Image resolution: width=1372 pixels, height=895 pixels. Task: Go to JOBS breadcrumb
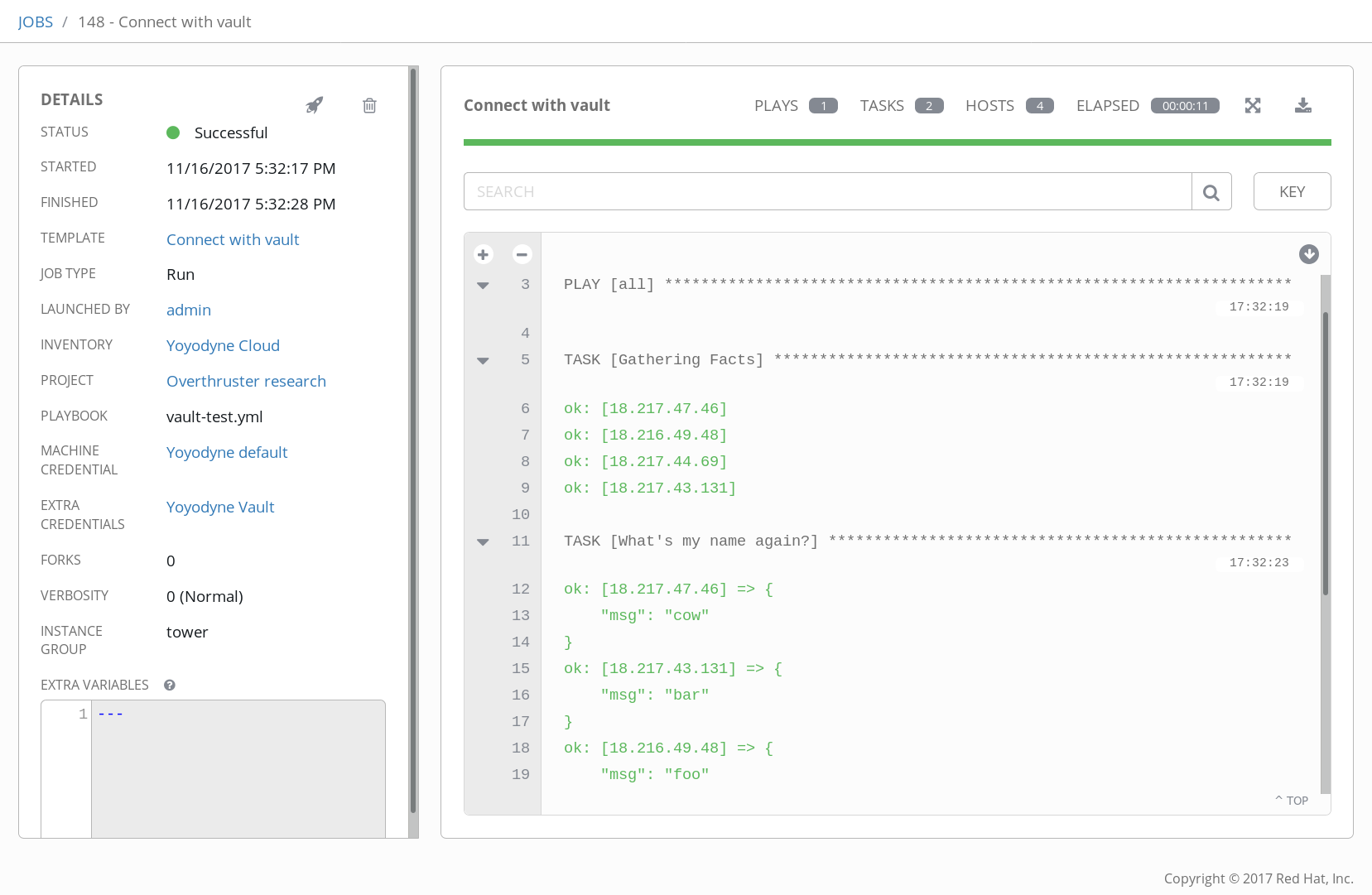36,22
